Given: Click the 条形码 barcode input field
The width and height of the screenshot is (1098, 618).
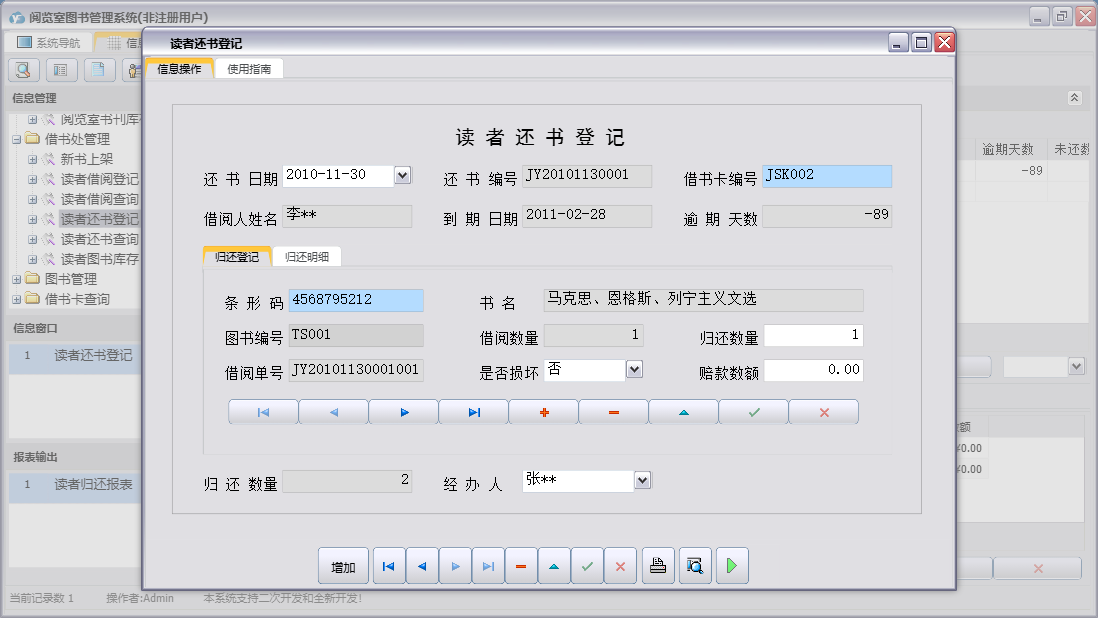Looking at the screenshot, I should pos(355,299).
